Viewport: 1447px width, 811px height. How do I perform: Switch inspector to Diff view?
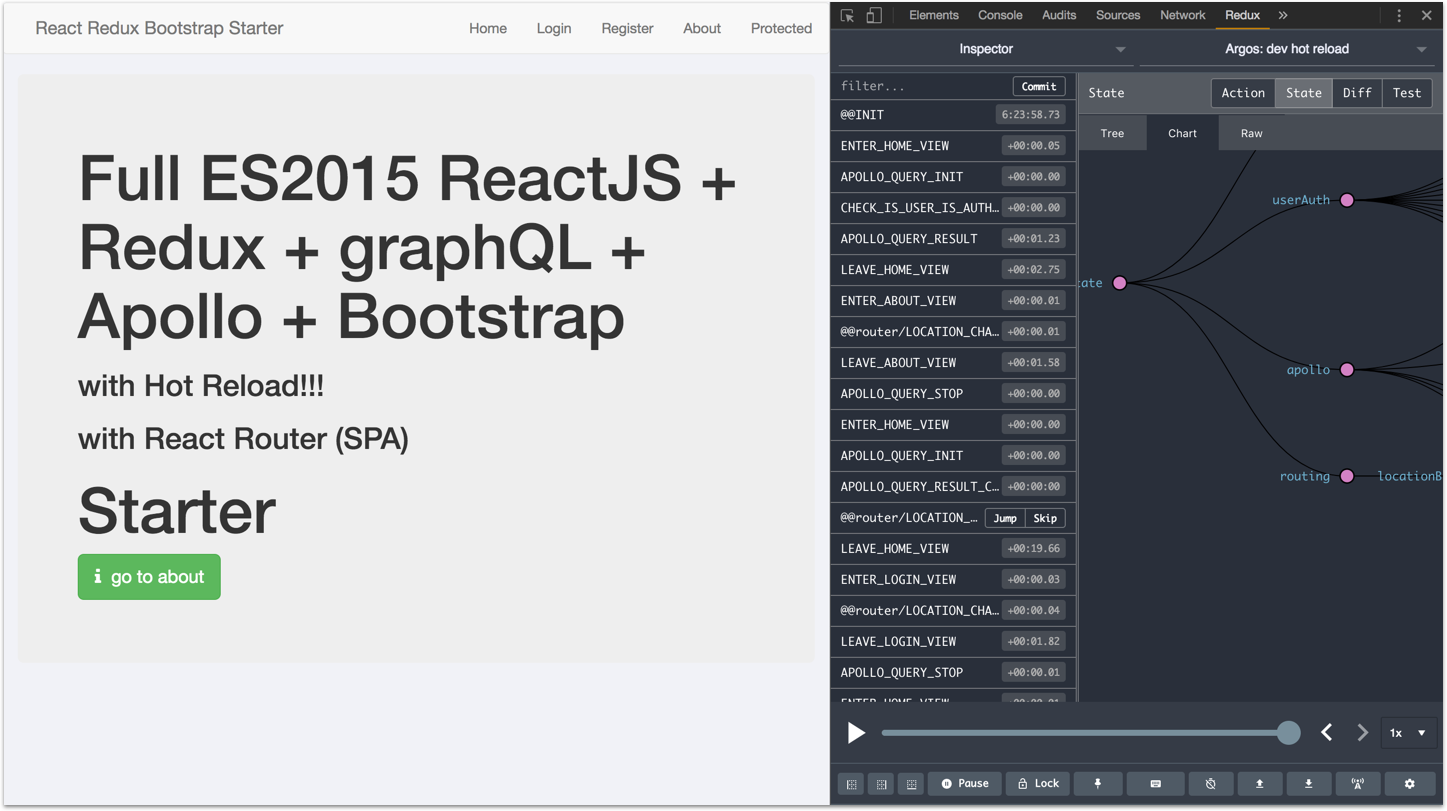point(1357,93)
